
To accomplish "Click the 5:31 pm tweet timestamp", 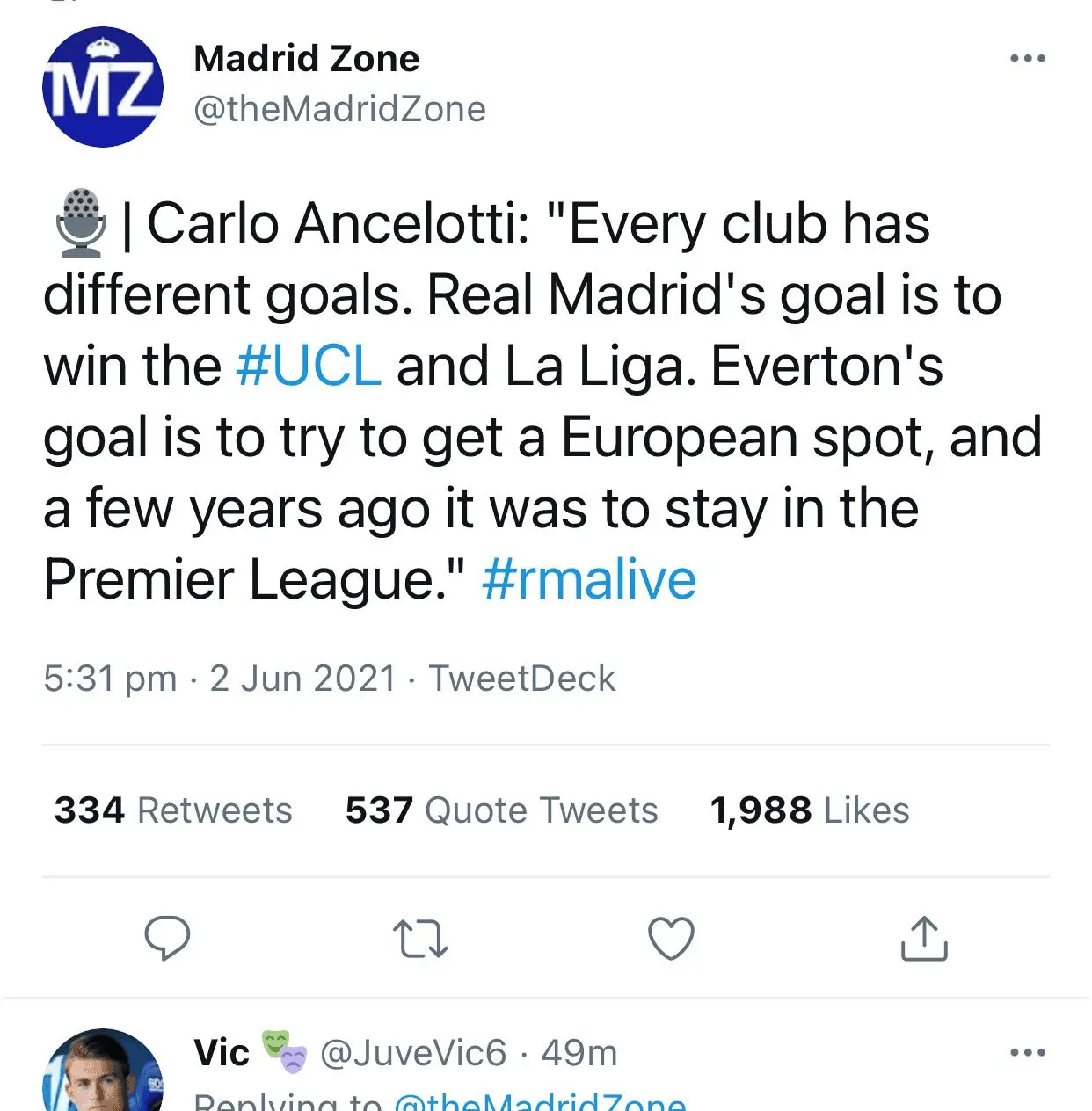I will [x=110, y=679].
